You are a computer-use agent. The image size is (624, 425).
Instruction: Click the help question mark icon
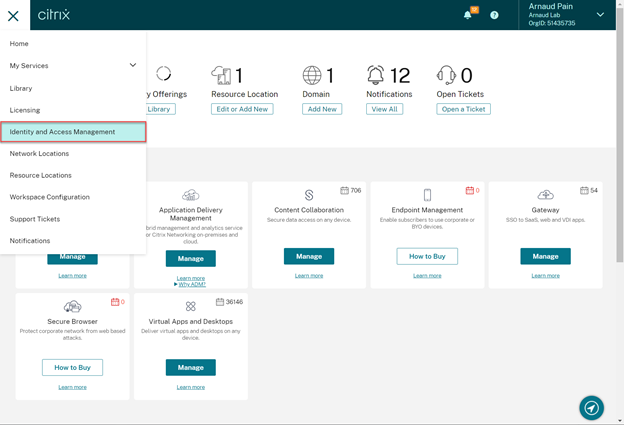(494, 15)
